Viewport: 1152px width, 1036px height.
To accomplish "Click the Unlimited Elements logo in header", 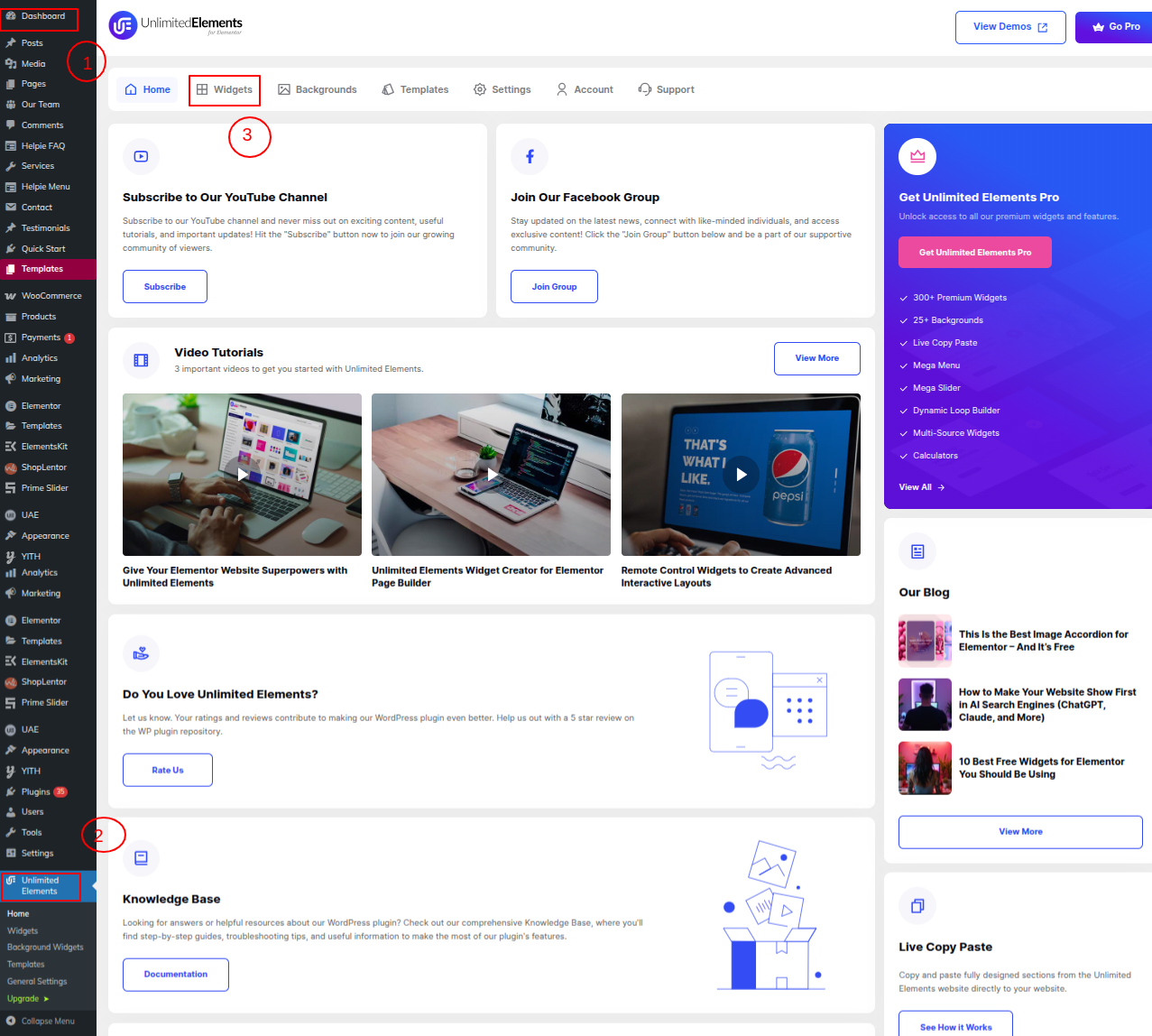I will 176,25.
